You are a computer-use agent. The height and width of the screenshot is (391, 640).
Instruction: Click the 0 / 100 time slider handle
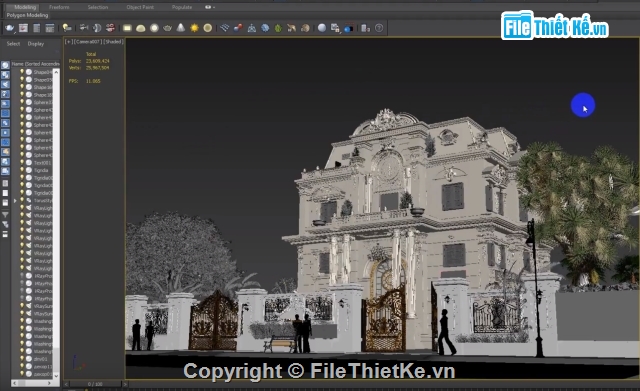96,384
